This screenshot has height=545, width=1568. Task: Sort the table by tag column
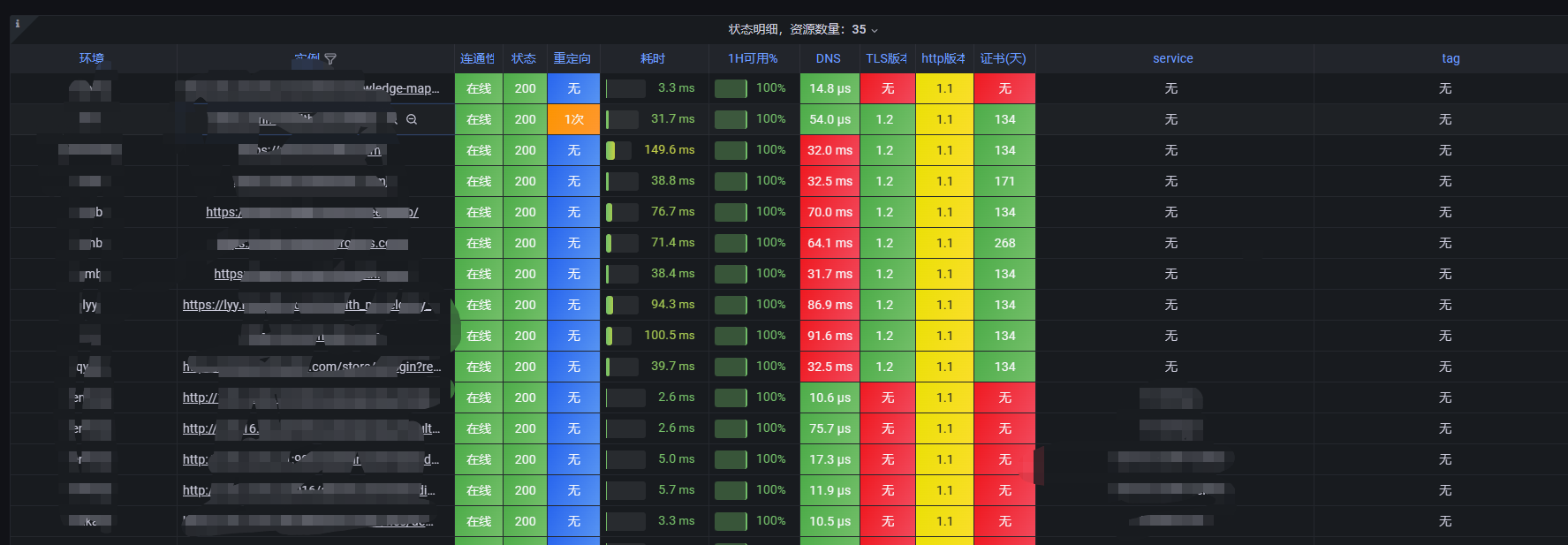pos(1451,58)
